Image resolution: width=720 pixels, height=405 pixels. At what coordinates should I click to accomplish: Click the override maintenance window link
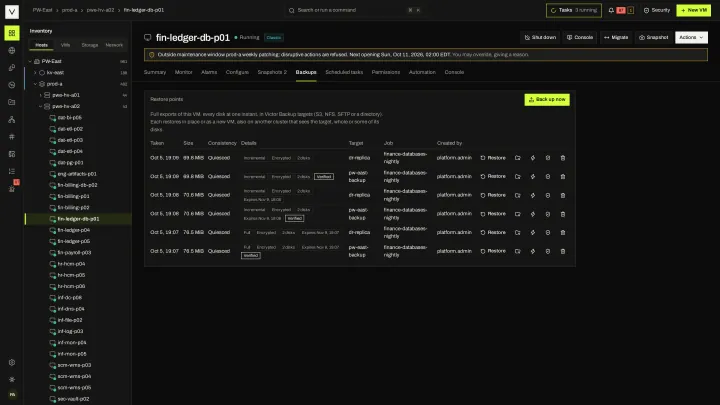490,55
